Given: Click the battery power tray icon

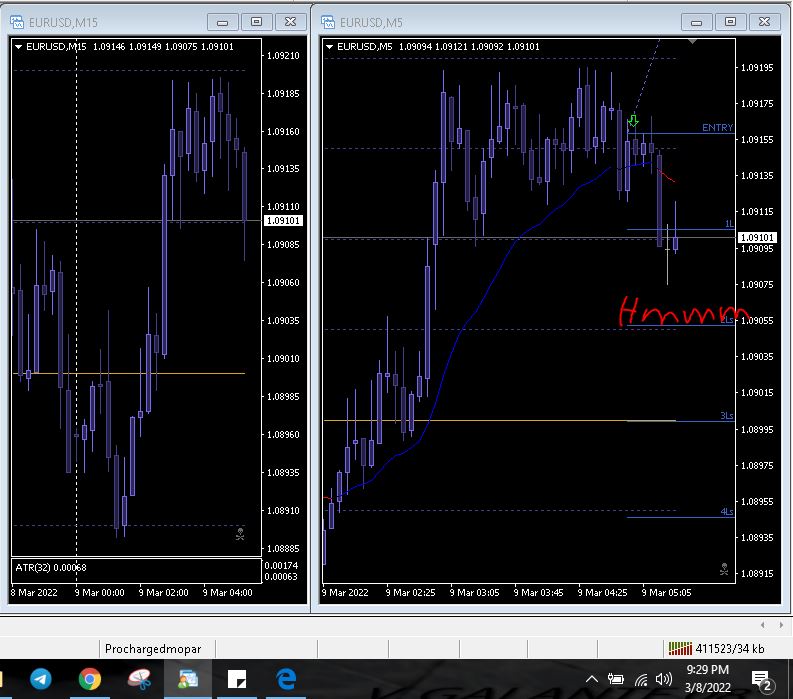Looking at the screenshot, I should [615, 679].
